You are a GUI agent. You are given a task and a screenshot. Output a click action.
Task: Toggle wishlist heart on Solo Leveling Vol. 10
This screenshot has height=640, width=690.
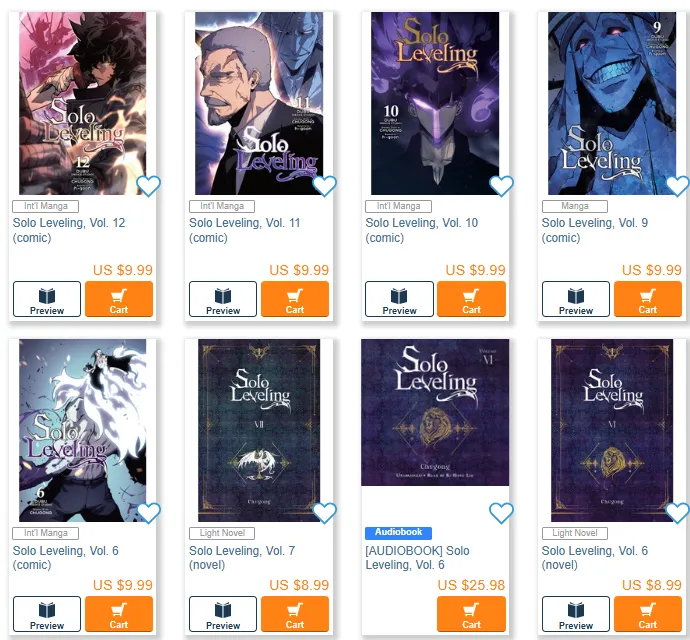[501, 186]
